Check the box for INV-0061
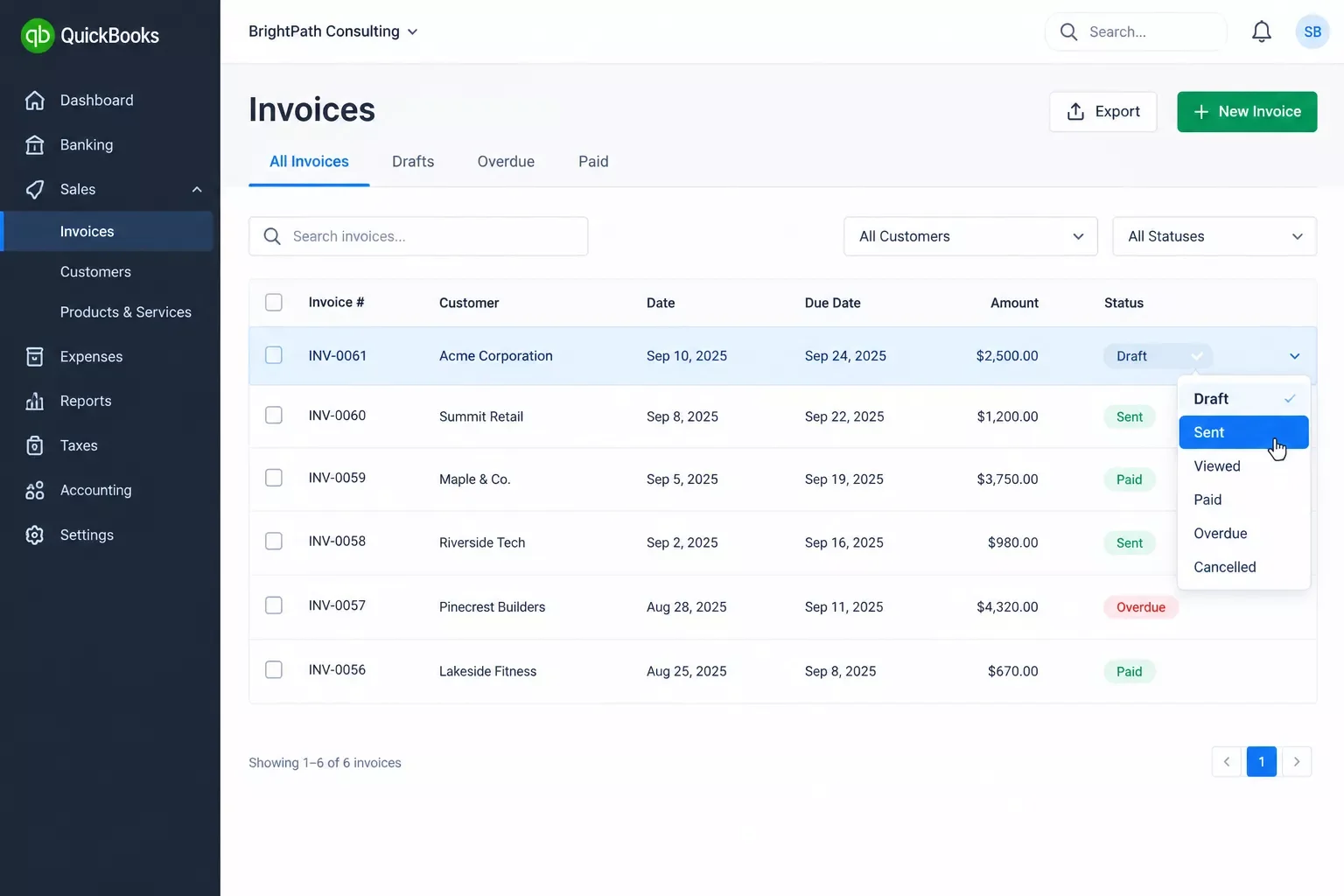The width and height of the screenshot is (1344, 896). [x=274, y=355]
